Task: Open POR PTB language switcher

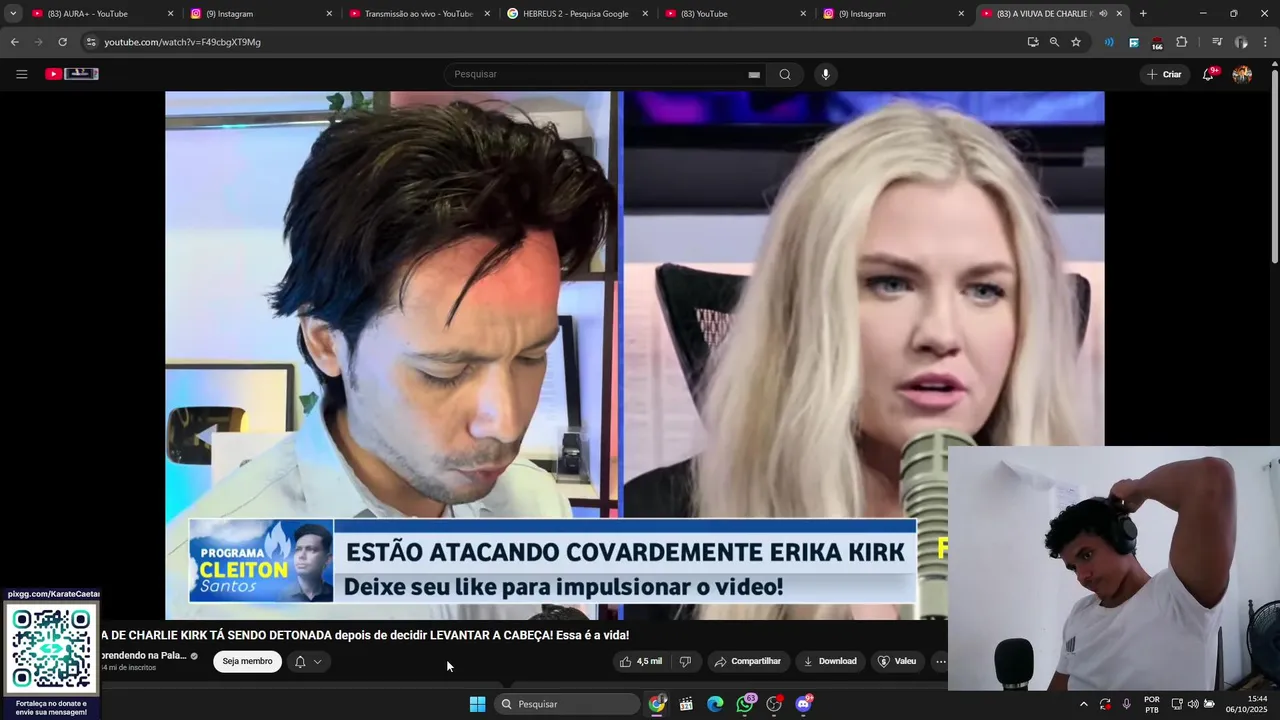Action: (x=1152, y=704)
